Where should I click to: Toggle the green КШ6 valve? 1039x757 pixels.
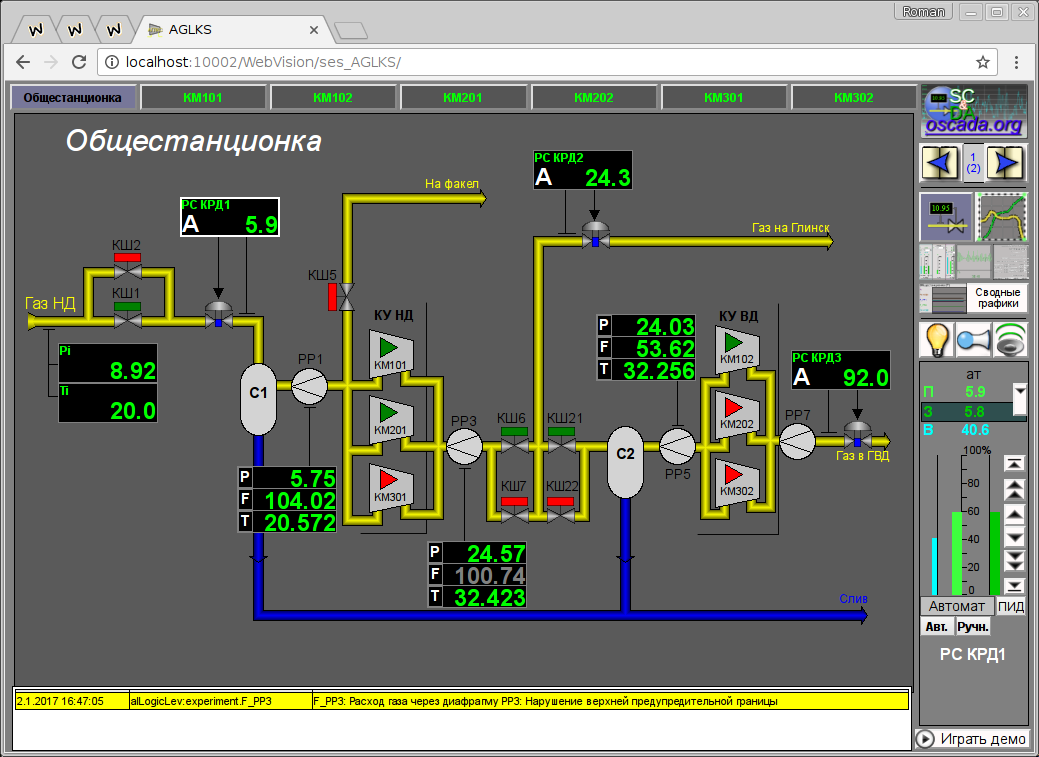click(515, 432)
